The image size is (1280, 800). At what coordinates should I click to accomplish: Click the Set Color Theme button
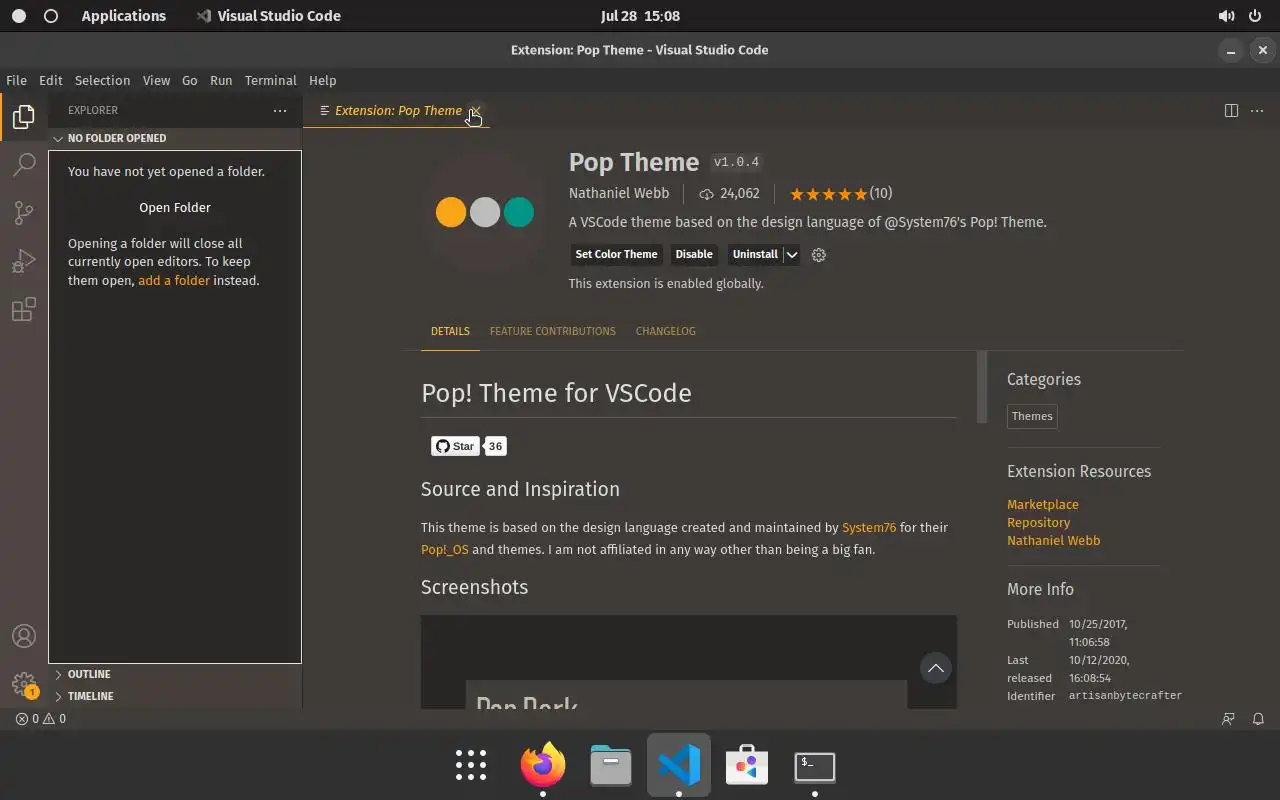[x=616, y=255]
